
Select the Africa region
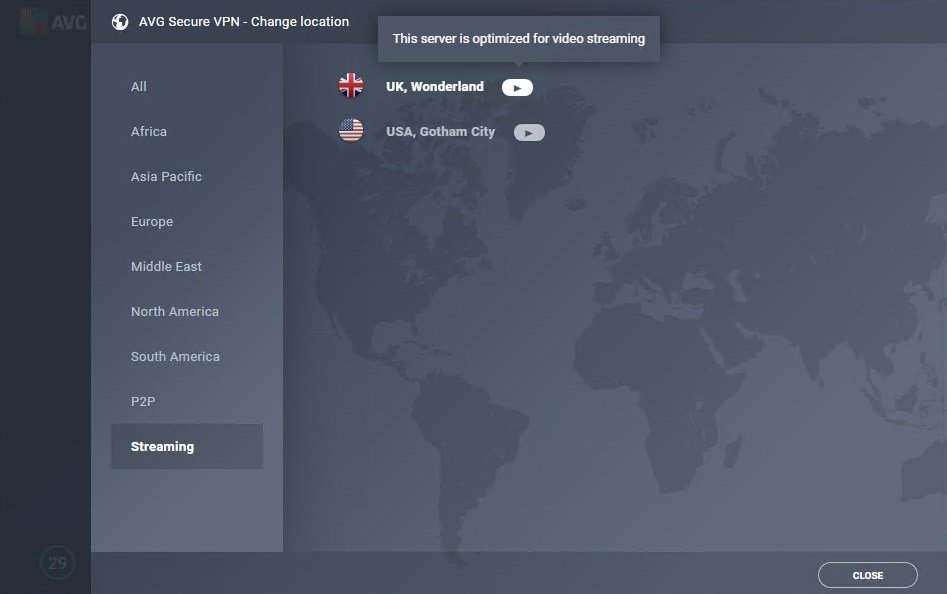coord(149,132)
